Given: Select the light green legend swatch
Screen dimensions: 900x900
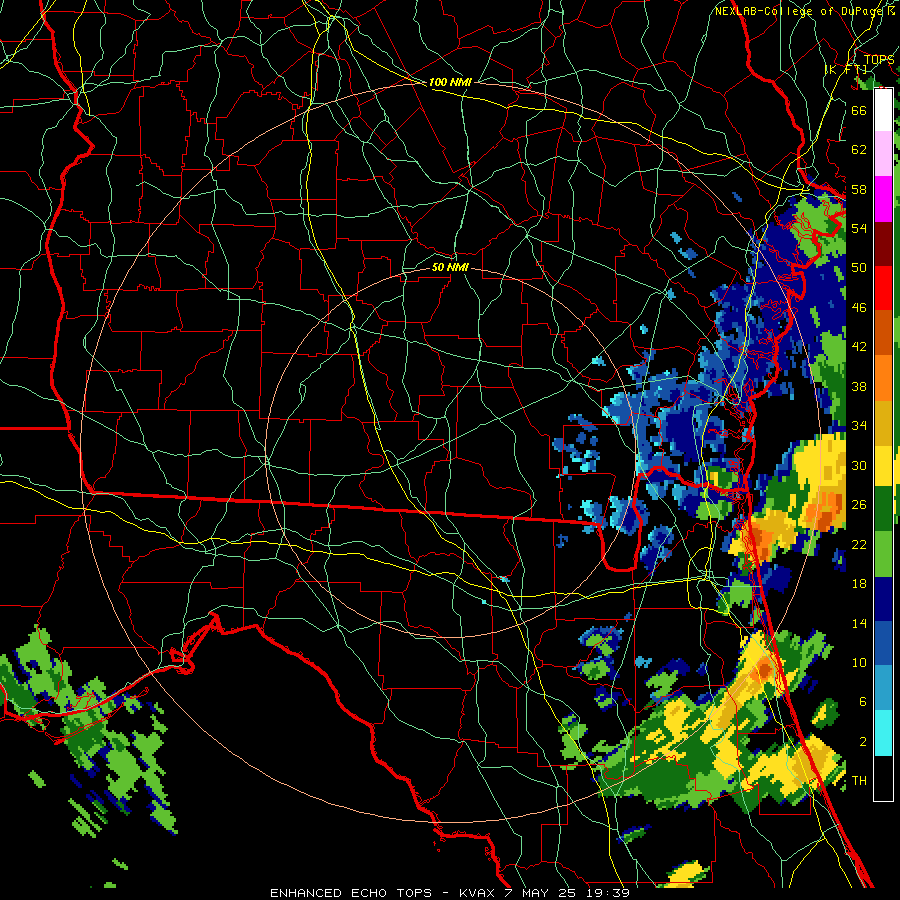Looking at the screenshot, I should click(x=883, y=554).
